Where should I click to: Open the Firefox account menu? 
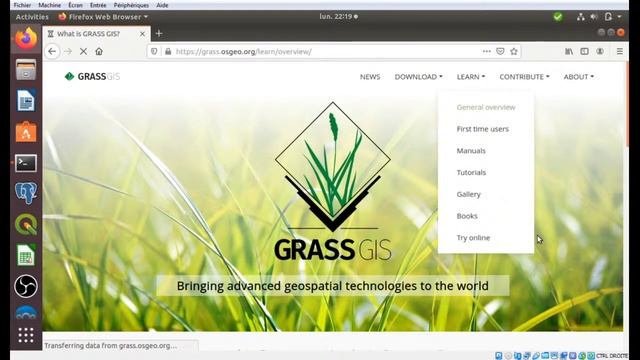(x=600, y=51)
